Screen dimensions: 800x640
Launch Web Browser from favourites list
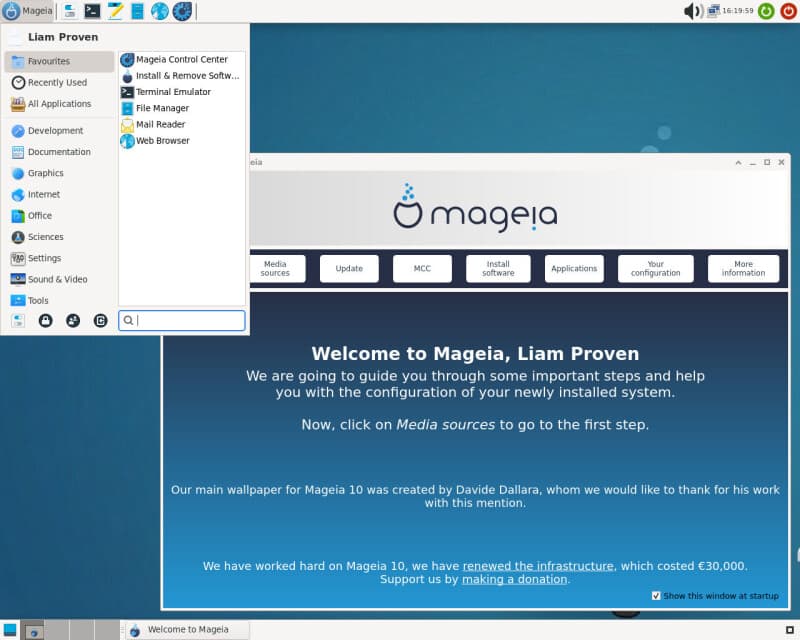click(182, 141)
